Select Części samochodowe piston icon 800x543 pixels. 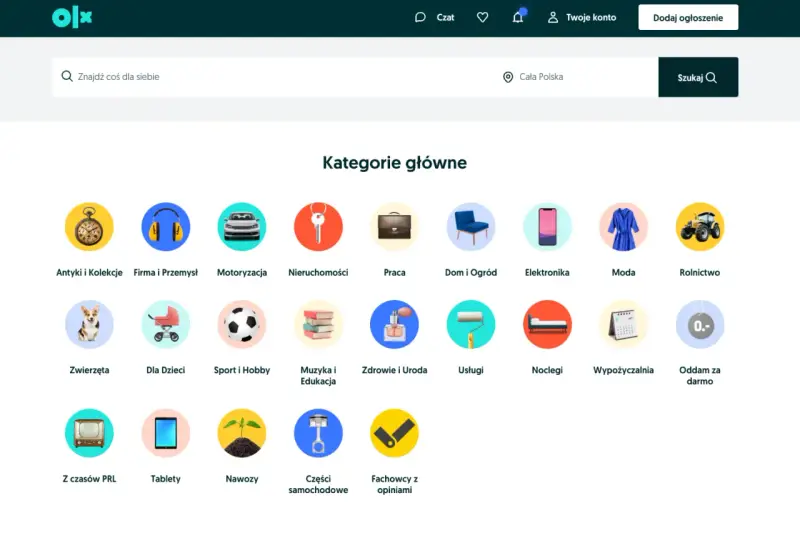pos(318,433)
